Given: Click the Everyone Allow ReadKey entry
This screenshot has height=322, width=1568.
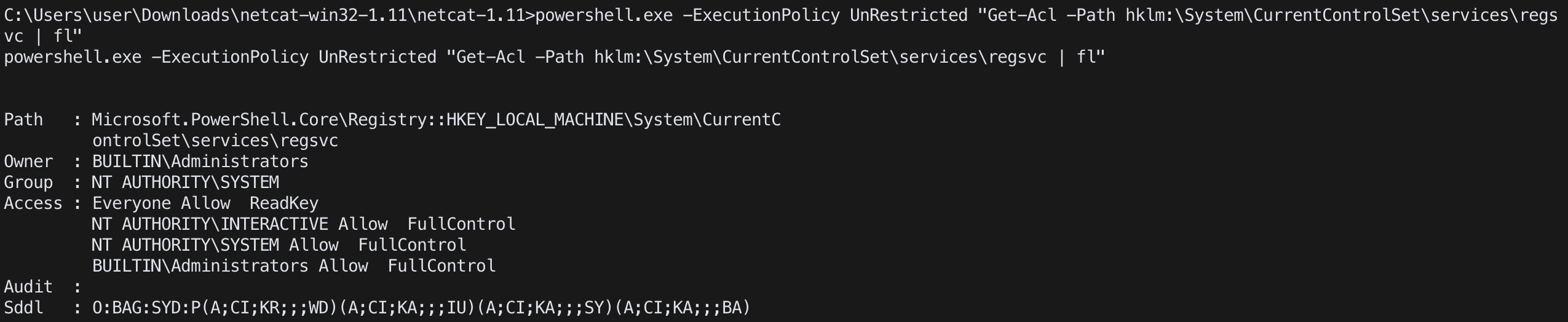Looking at the screenshot, I should tap(205, 203).
